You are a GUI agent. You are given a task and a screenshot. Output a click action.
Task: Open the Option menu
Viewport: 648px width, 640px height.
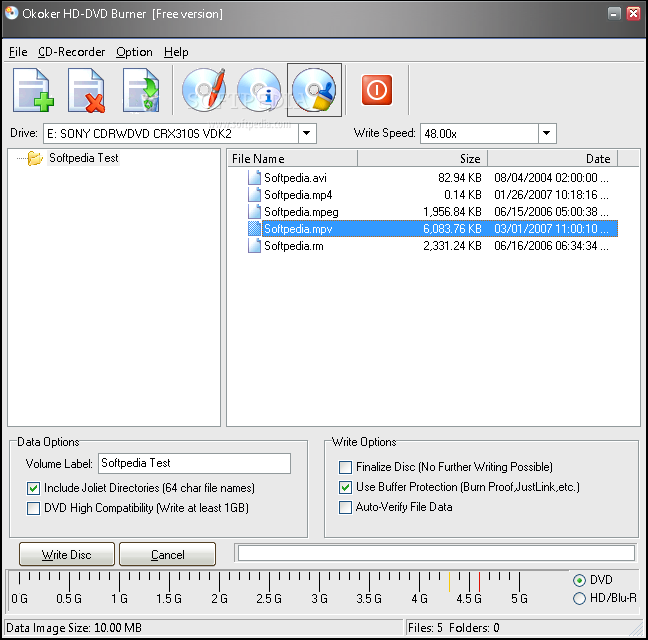pos(134,52)
